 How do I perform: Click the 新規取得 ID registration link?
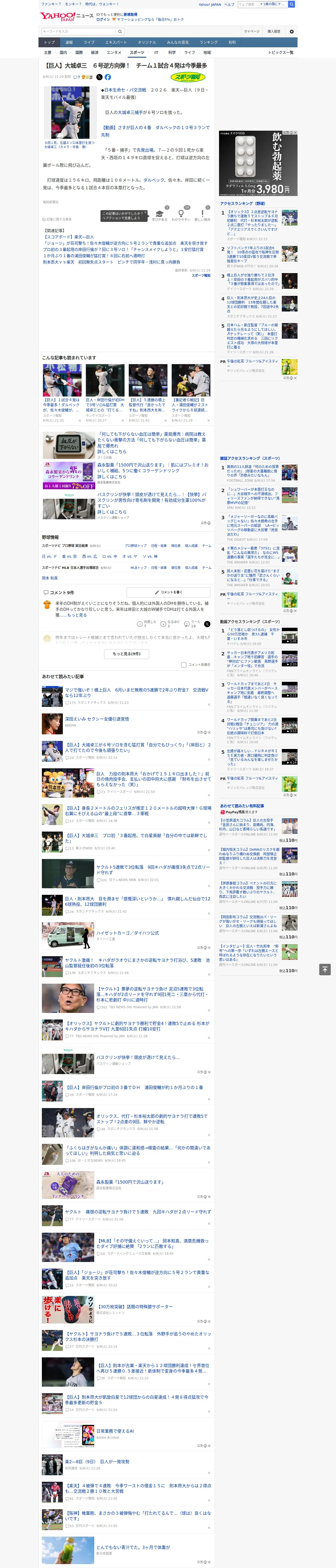[x=131, y=14]
